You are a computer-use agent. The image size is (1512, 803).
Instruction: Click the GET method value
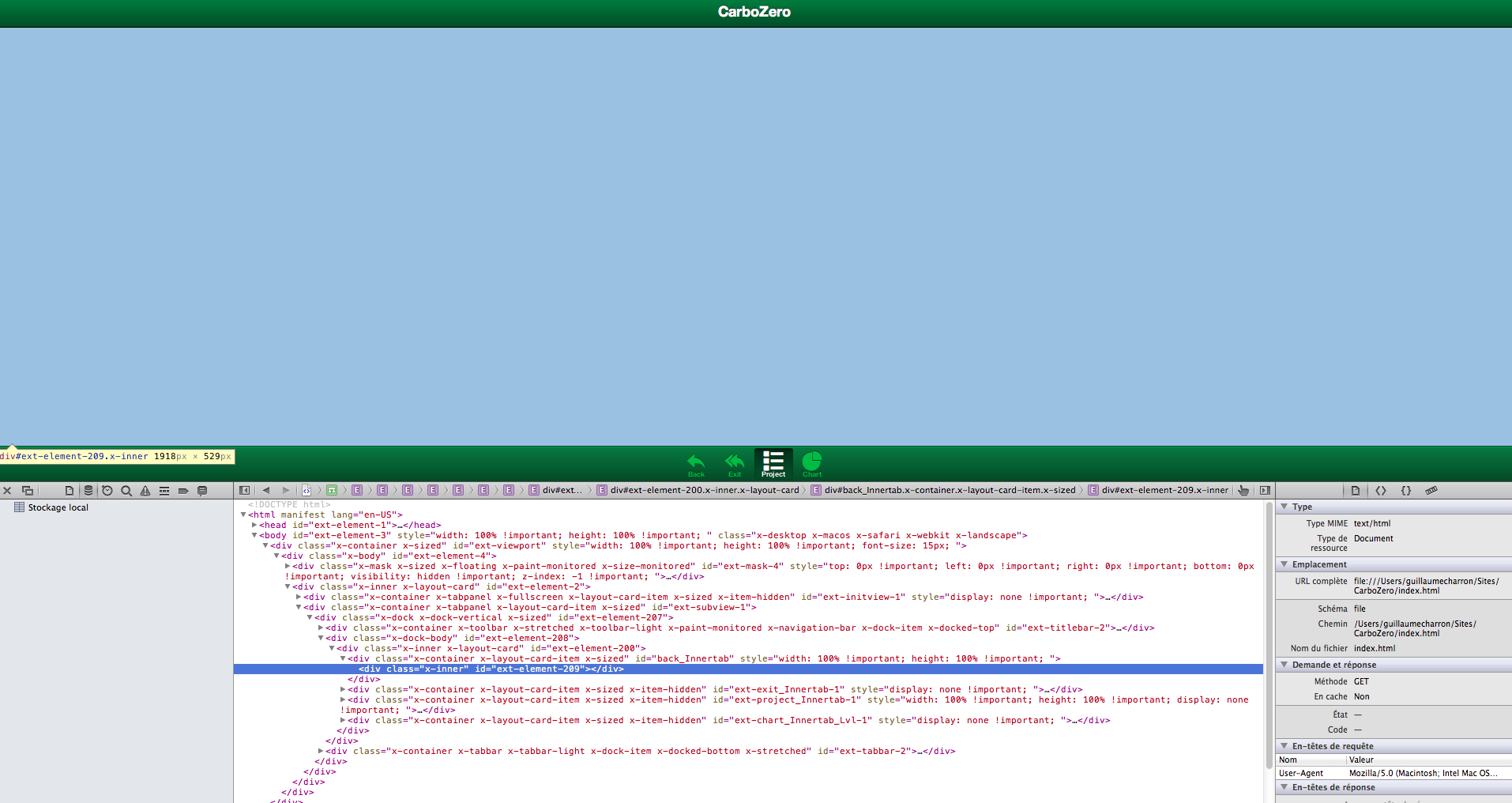point(1361,681)
